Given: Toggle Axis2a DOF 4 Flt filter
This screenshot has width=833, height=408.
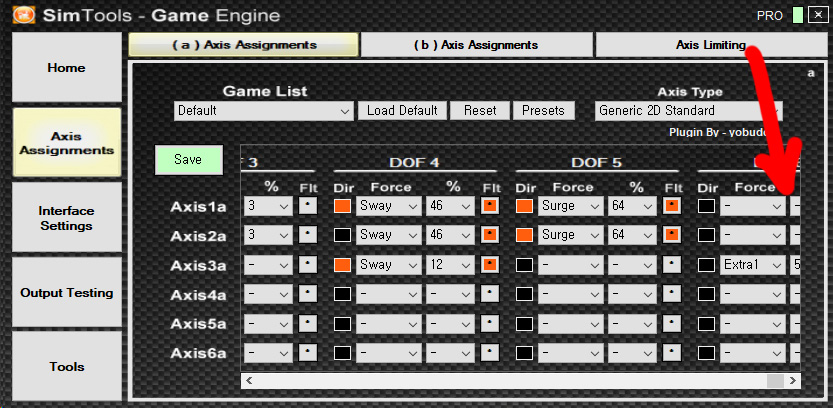Looking at the screenshot, I should [x=490, y=235].
